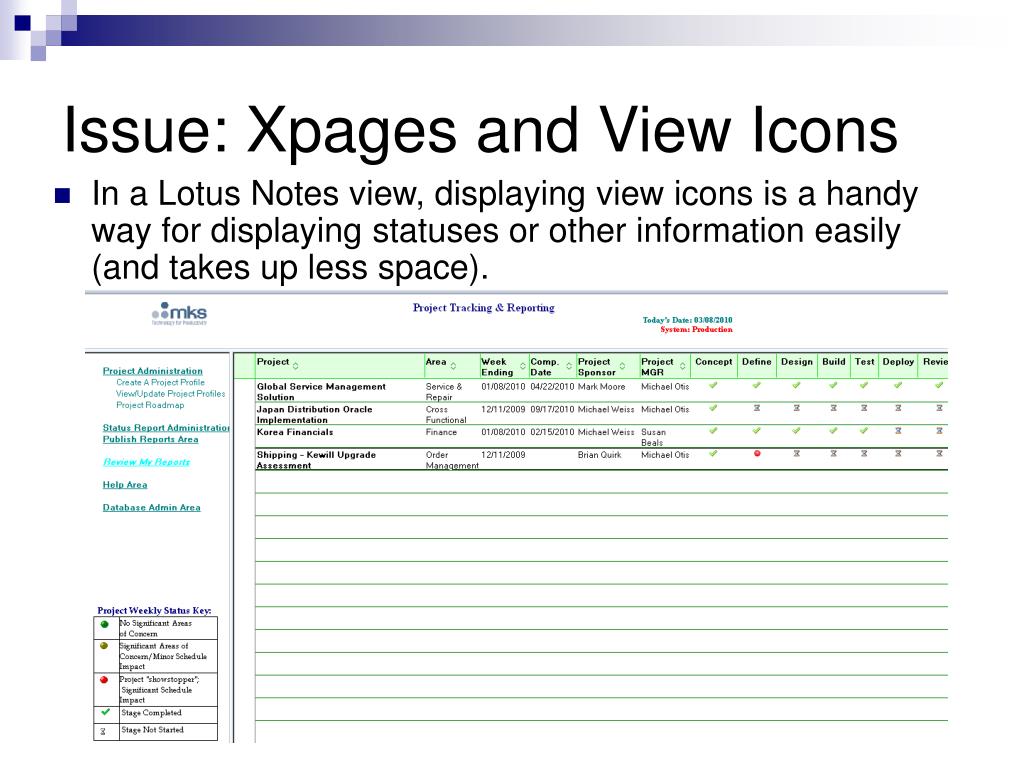Click red dot in status key legend
Viewport: 1024px width, 768px height.
(104, 680)
